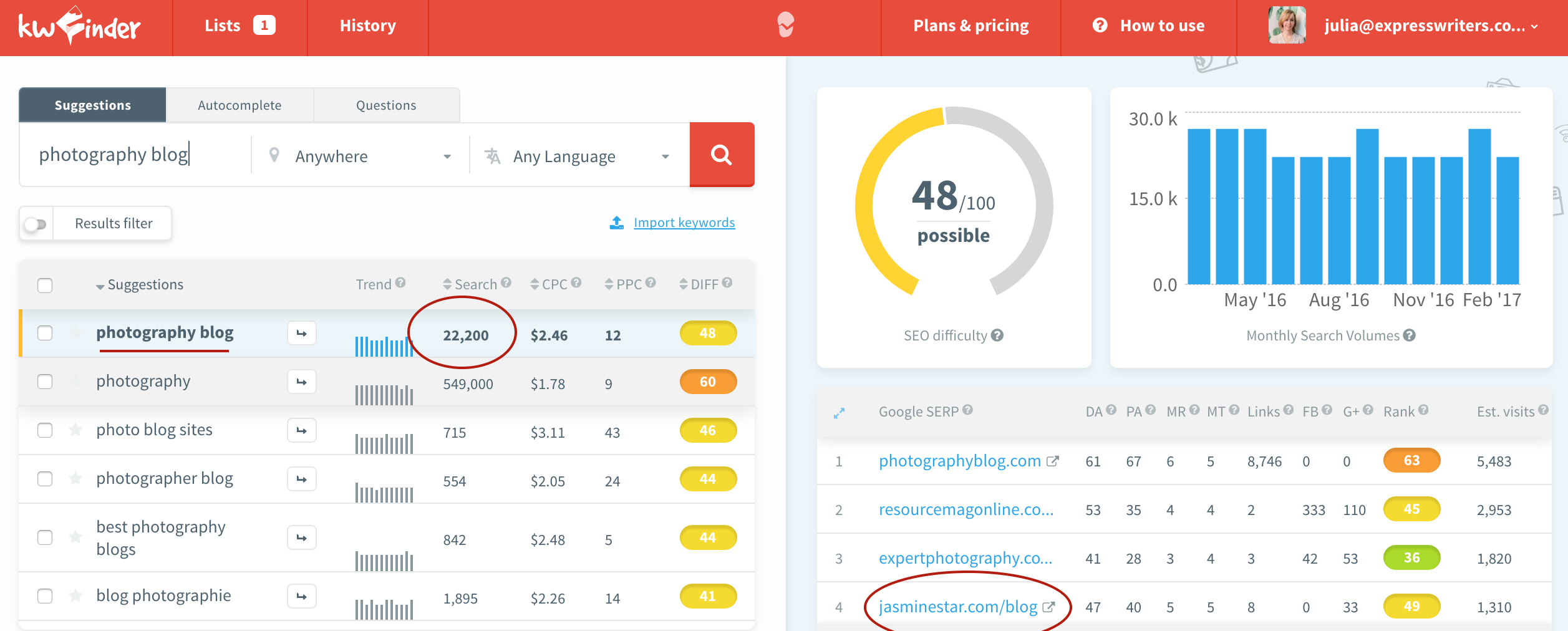Check the photo blog sites checkbox
Viewport: 1568px width, 631px height.
click(x=45, y=430)
